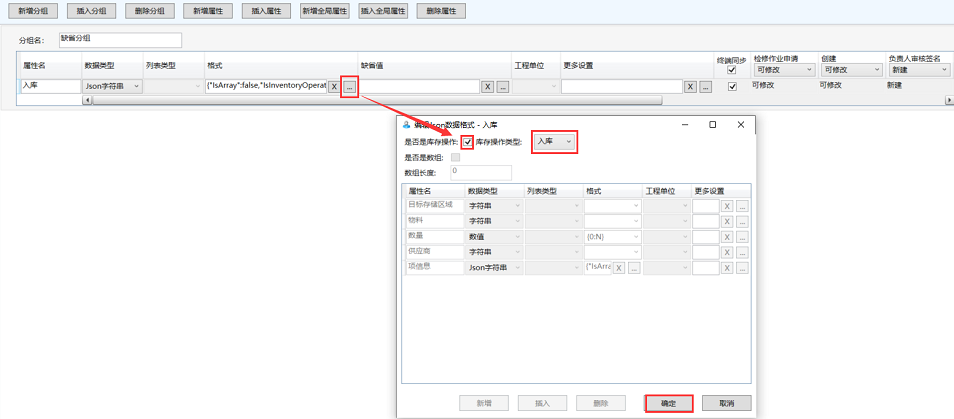Toggle the 是否是库存操作 checkbox
954x419 pixels.
click(x=467, y=142)
